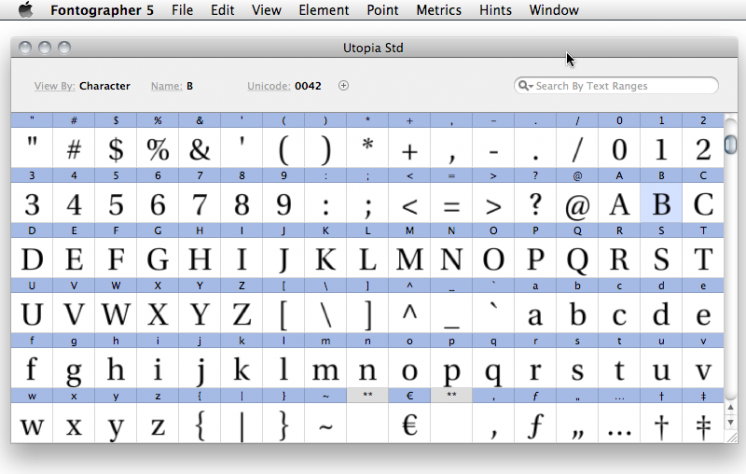Click the Name field value B
This screenshot has height=474, width=746.
point(190,86)
